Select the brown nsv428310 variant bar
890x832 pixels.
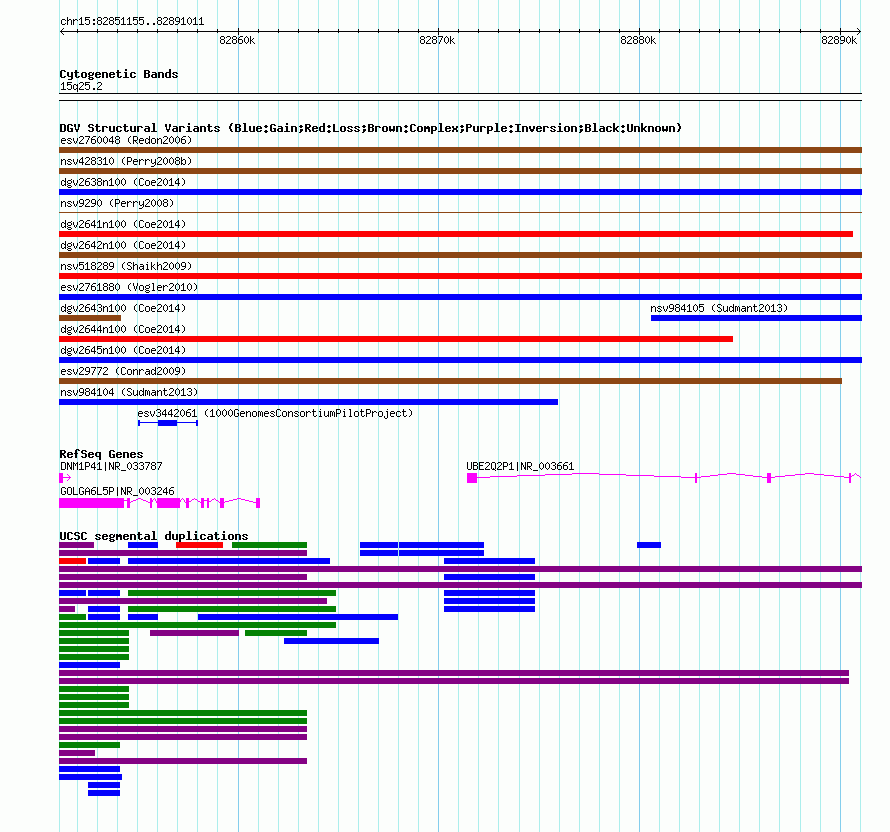pyautogui.click(x=460, y=171)
